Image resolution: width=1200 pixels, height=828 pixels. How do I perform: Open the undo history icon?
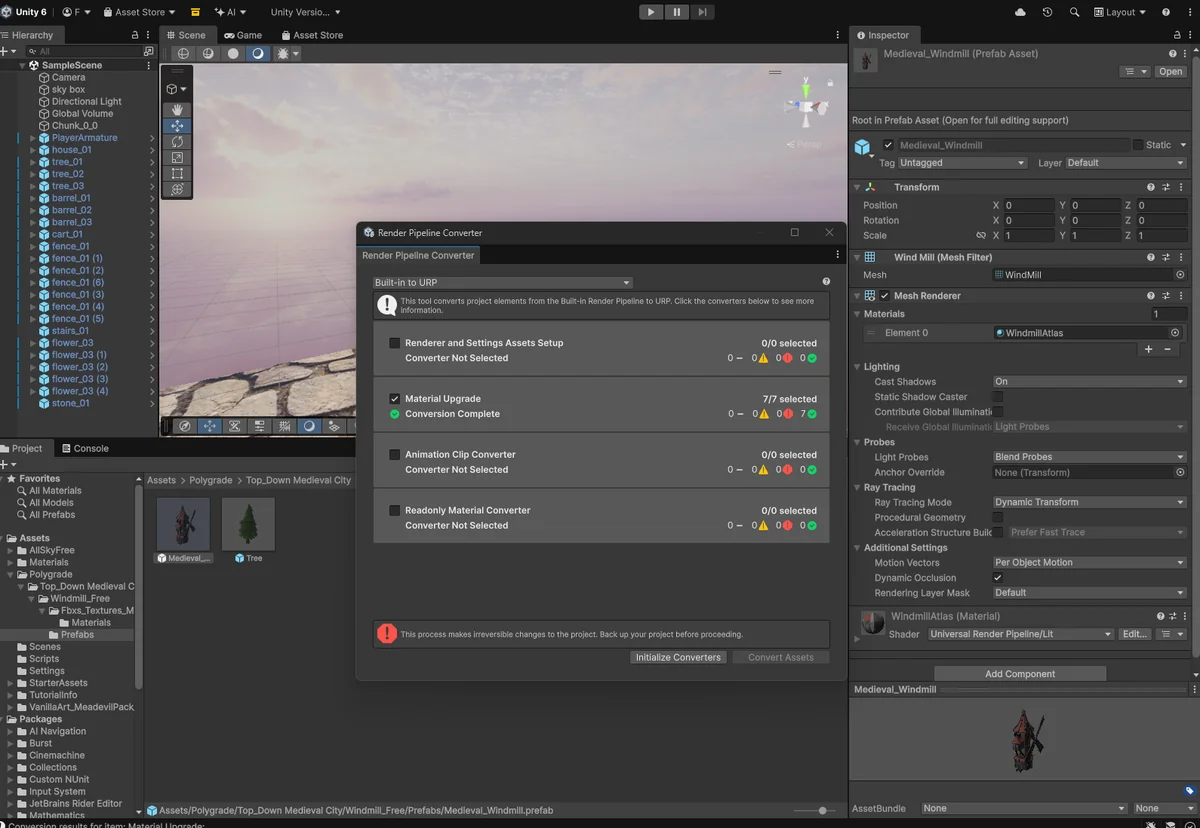coord(1047,12)
